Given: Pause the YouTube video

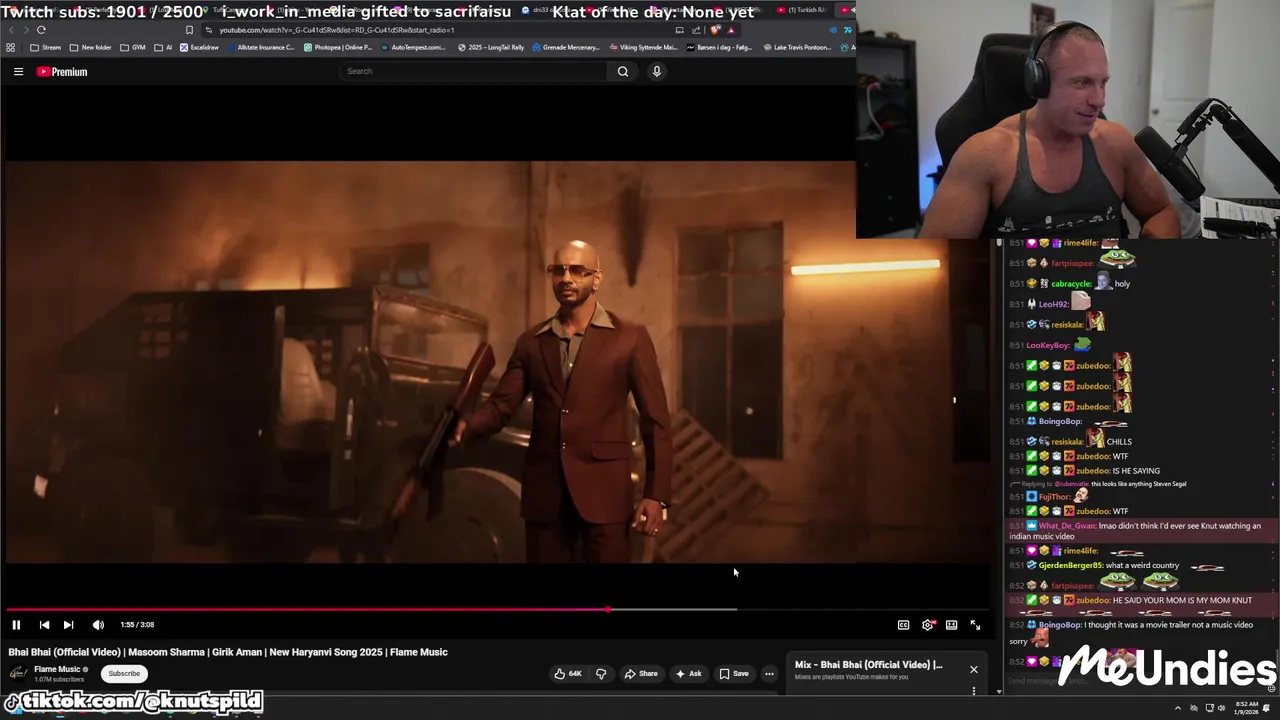Looking at the screenshot, I should [x=16, y=625].
